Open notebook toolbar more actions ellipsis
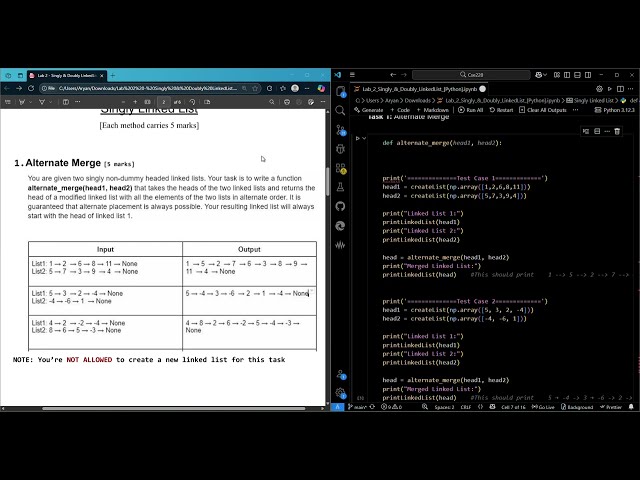 (576, 110)
